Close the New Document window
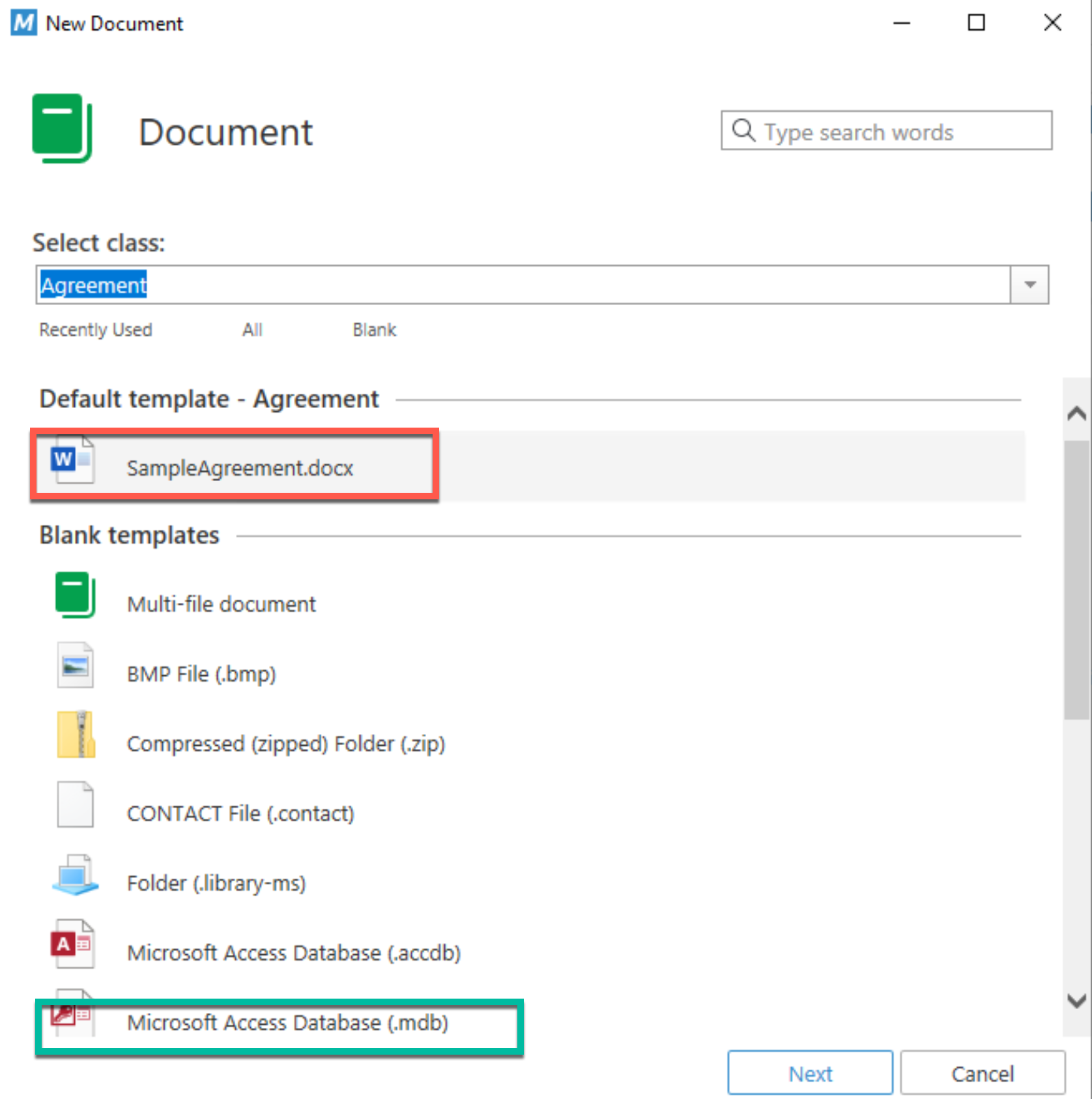Screen dimensions: 1092x1099 [1052, 23]
